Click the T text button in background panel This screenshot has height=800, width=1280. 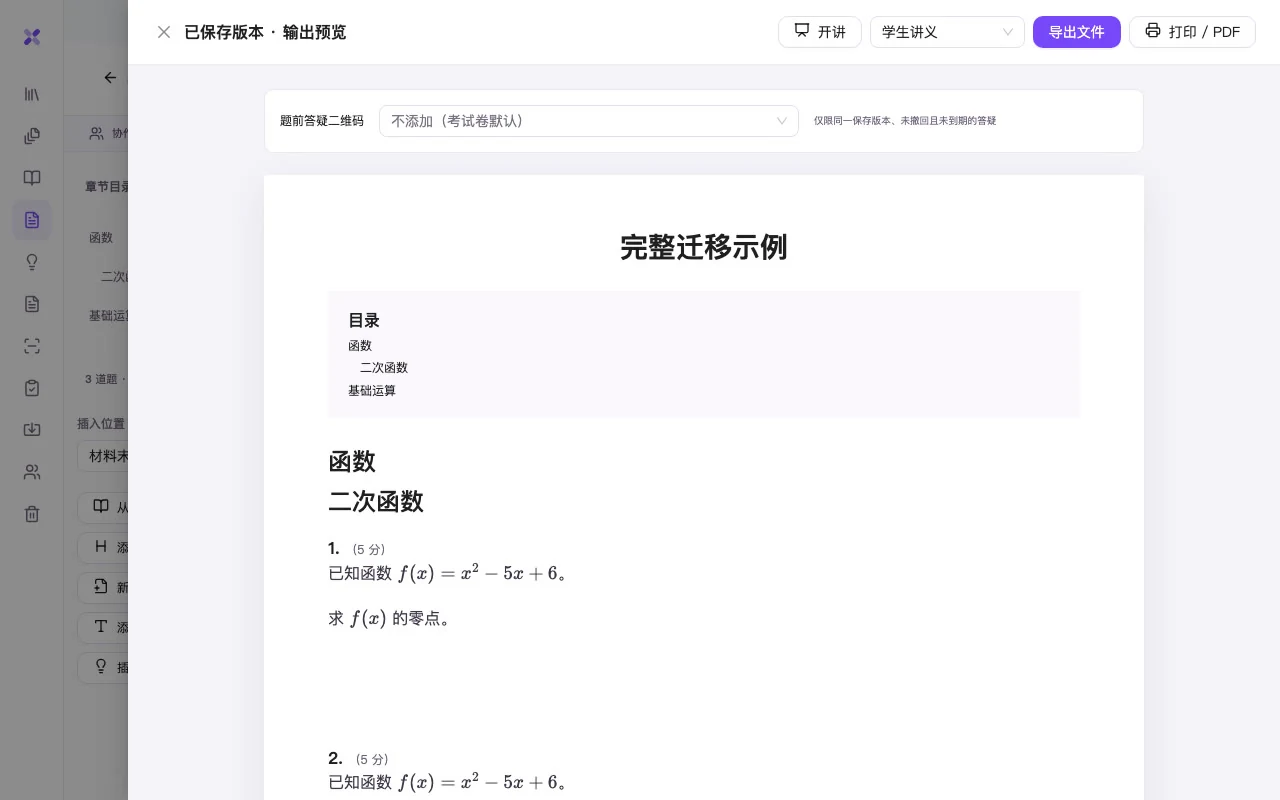[101, 627]
